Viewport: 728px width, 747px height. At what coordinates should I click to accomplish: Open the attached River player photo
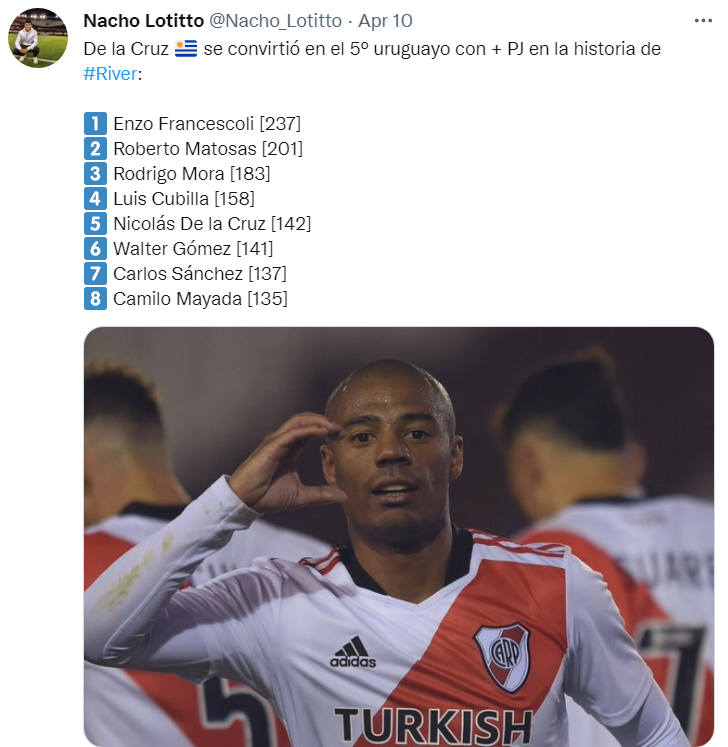point(399,536)
